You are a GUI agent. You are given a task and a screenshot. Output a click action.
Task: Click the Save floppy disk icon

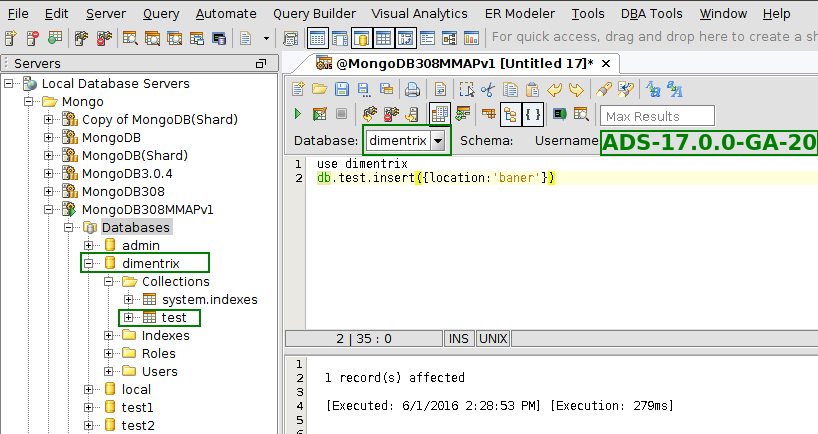342,89
